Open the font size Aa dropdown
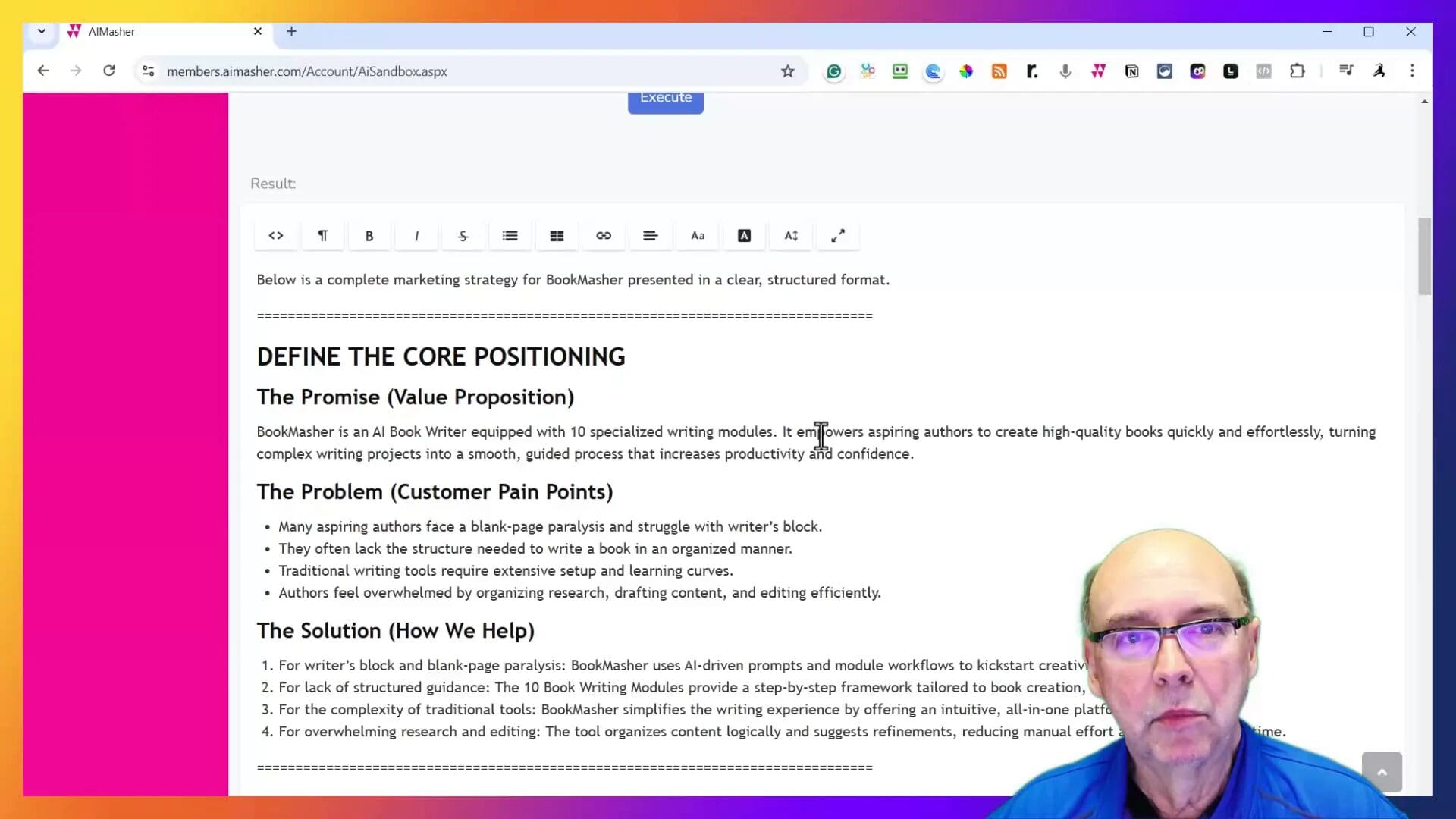 click(697, 236)
